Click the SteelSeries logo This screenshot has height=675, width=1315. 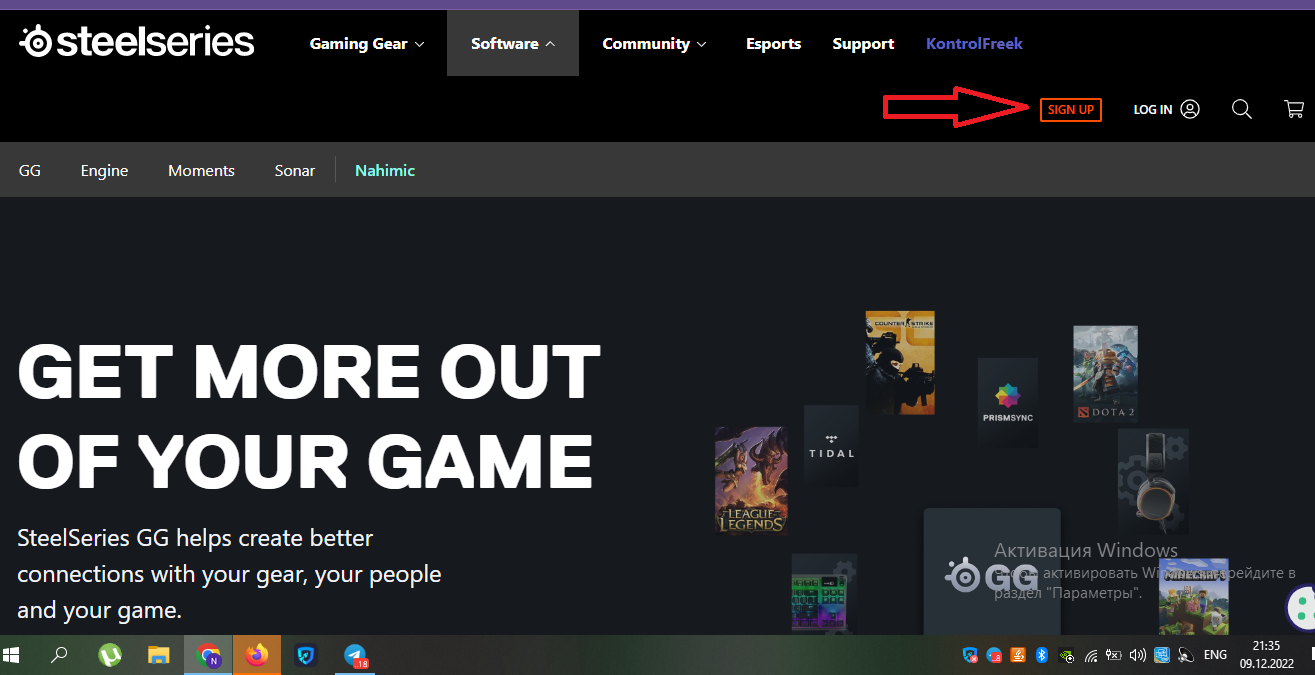137,41
